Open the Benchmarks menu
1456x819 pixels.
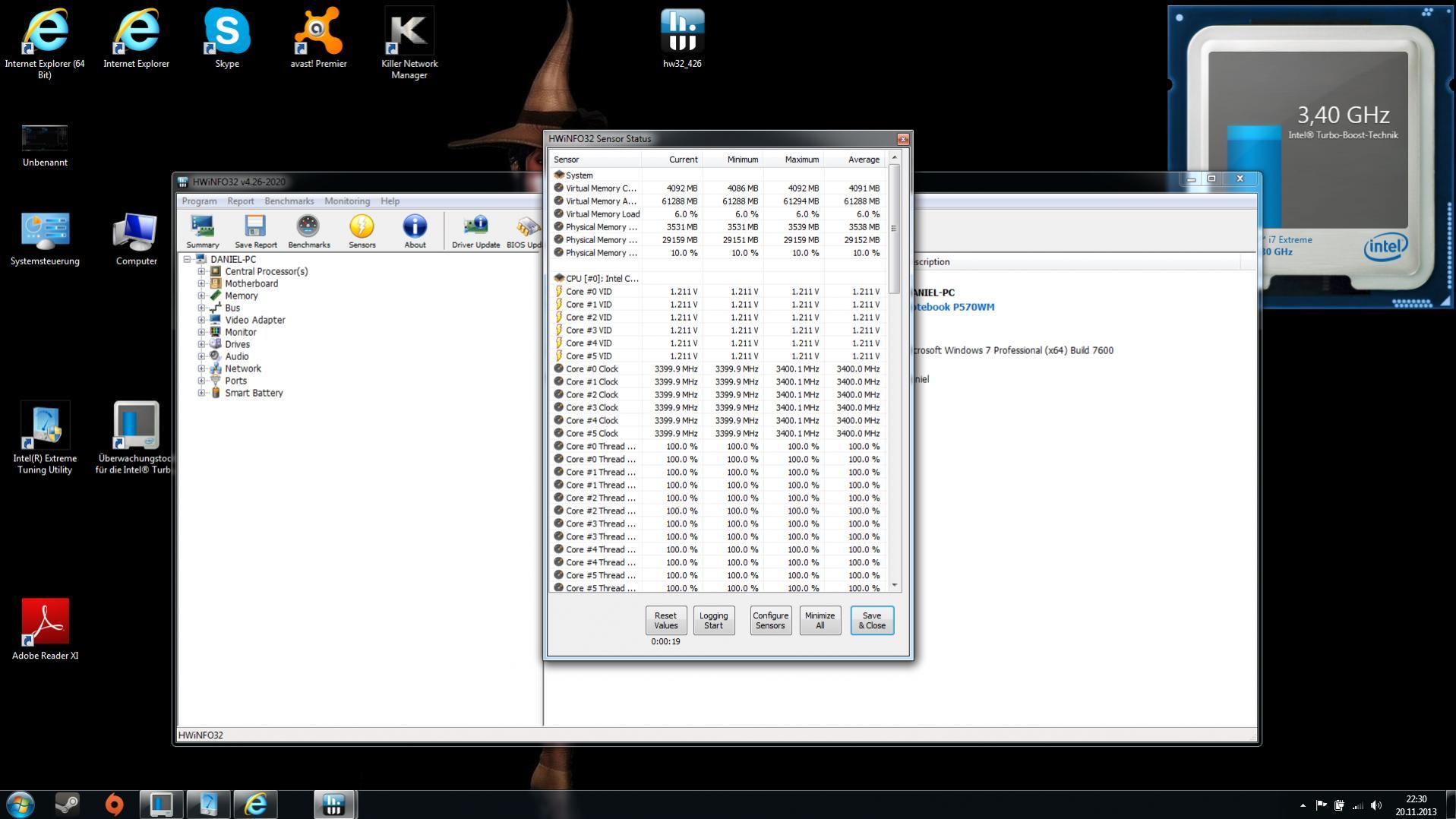coord(289,201)
